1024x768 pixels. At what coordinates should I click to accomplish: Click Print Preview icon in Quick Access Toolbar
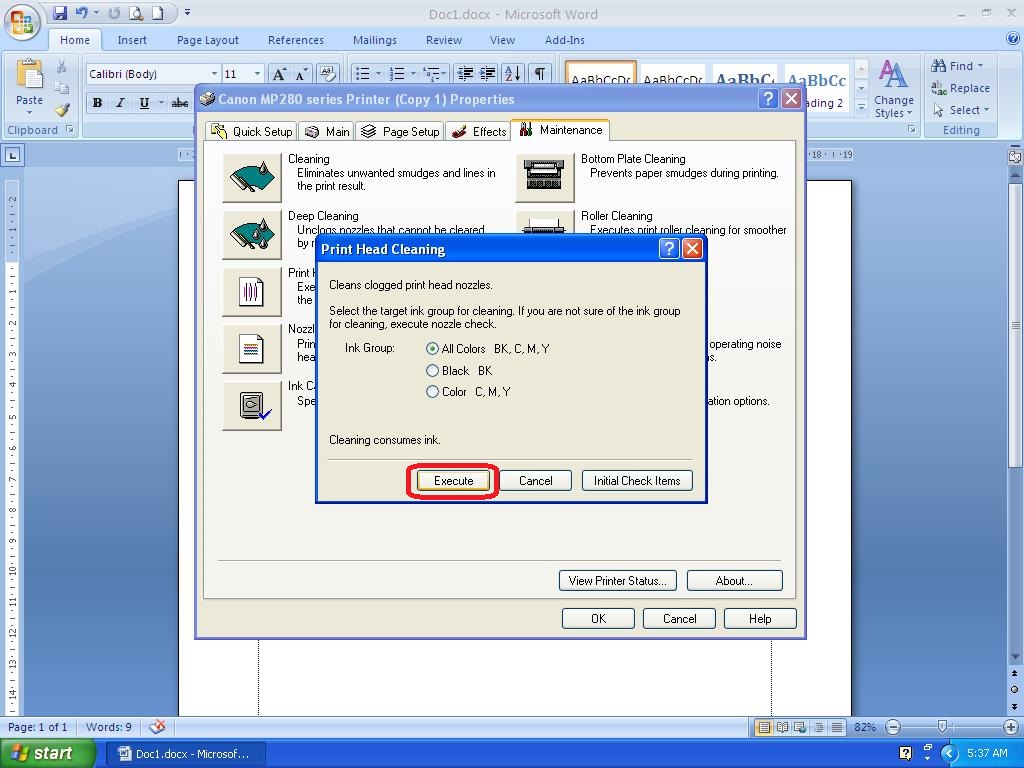(136, 12)
